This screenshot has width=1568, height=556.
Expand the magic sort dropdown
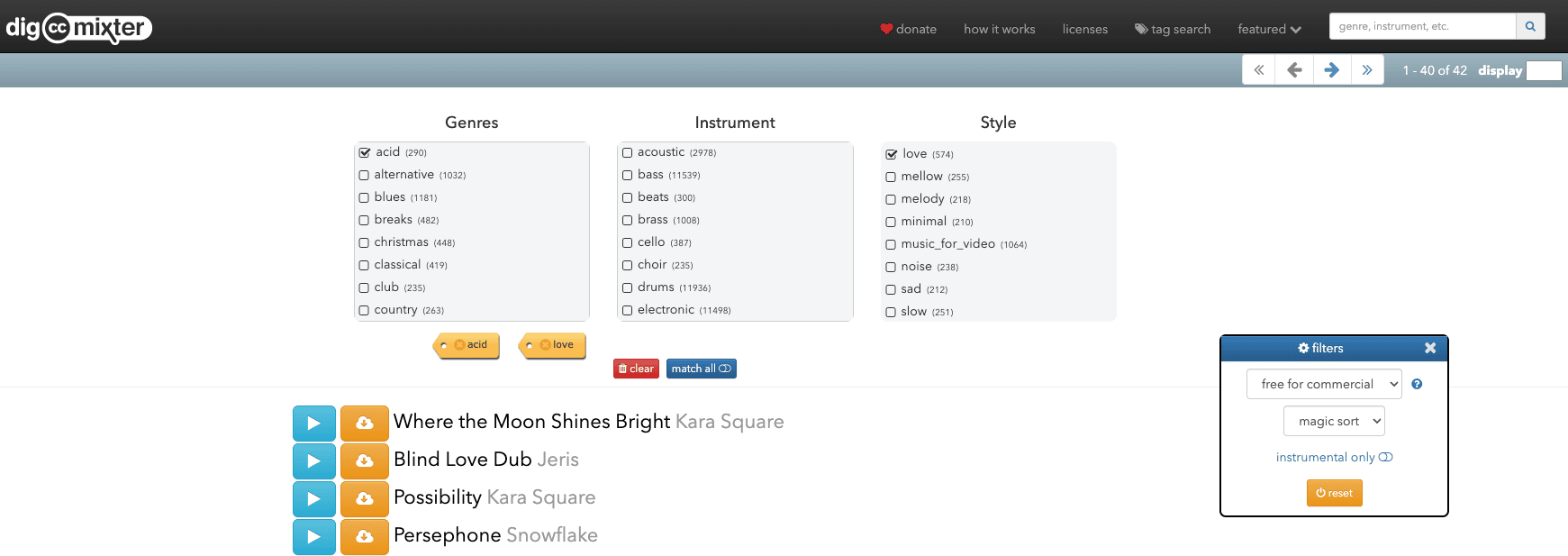[1333, 421]
